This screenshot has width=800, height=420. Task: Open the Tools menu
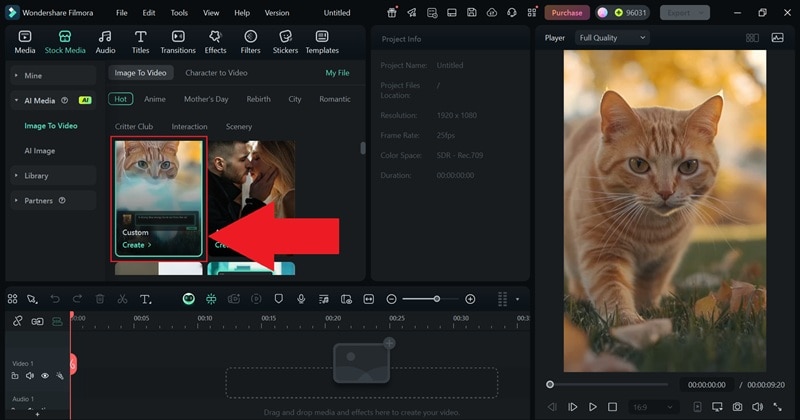(x=179, y=13)
